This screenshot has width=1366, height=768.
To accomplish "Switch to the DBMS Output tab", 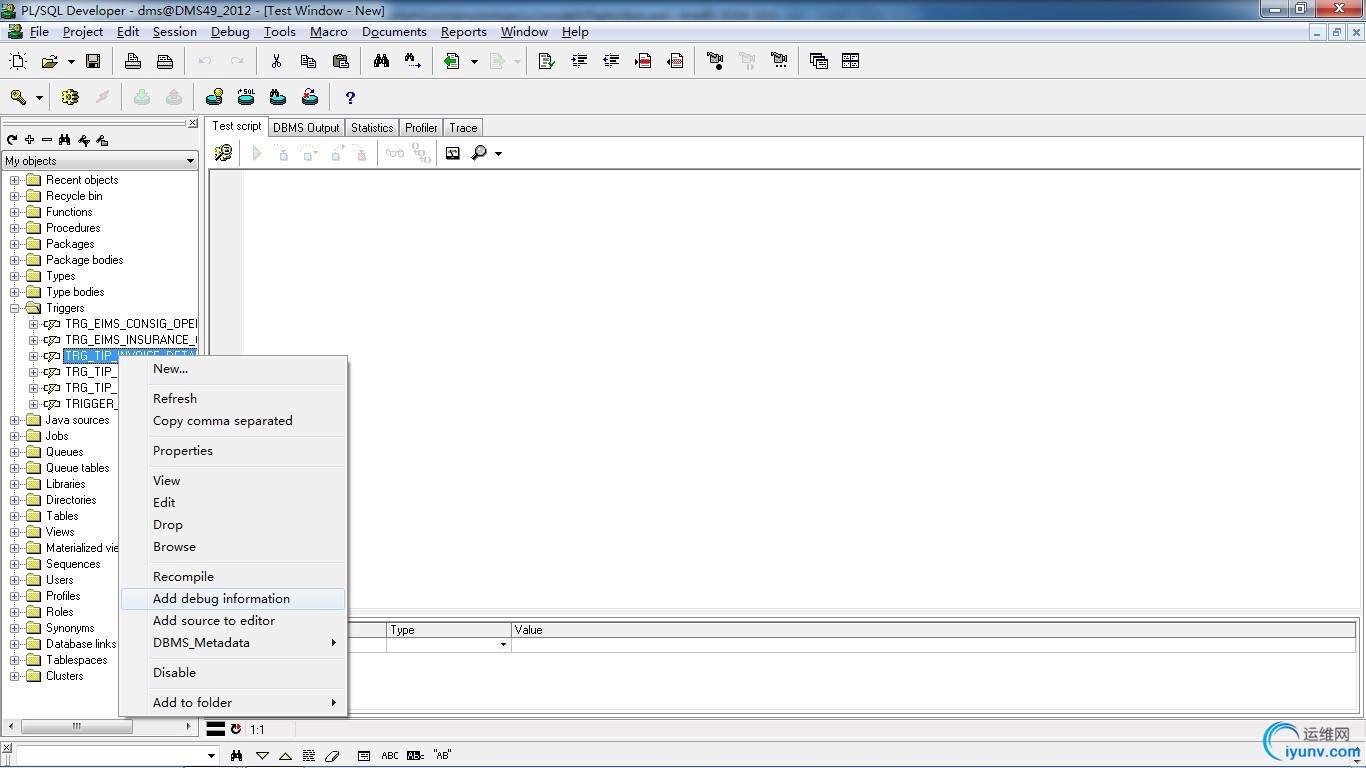I will tap(306, 128).
